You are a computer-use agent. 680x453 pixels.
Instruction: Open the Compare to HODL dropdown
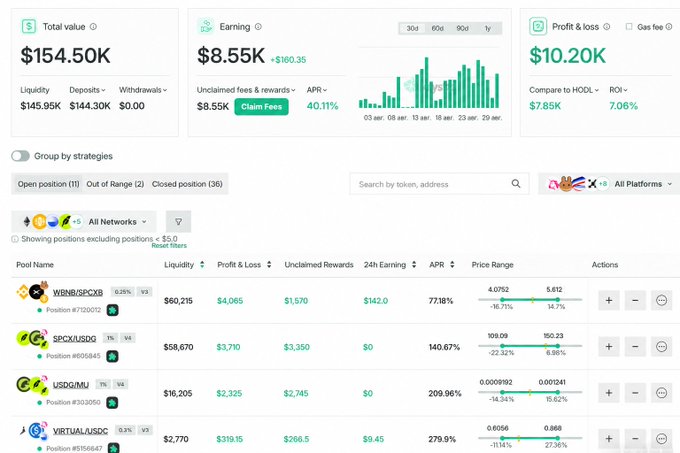point(564,90)
